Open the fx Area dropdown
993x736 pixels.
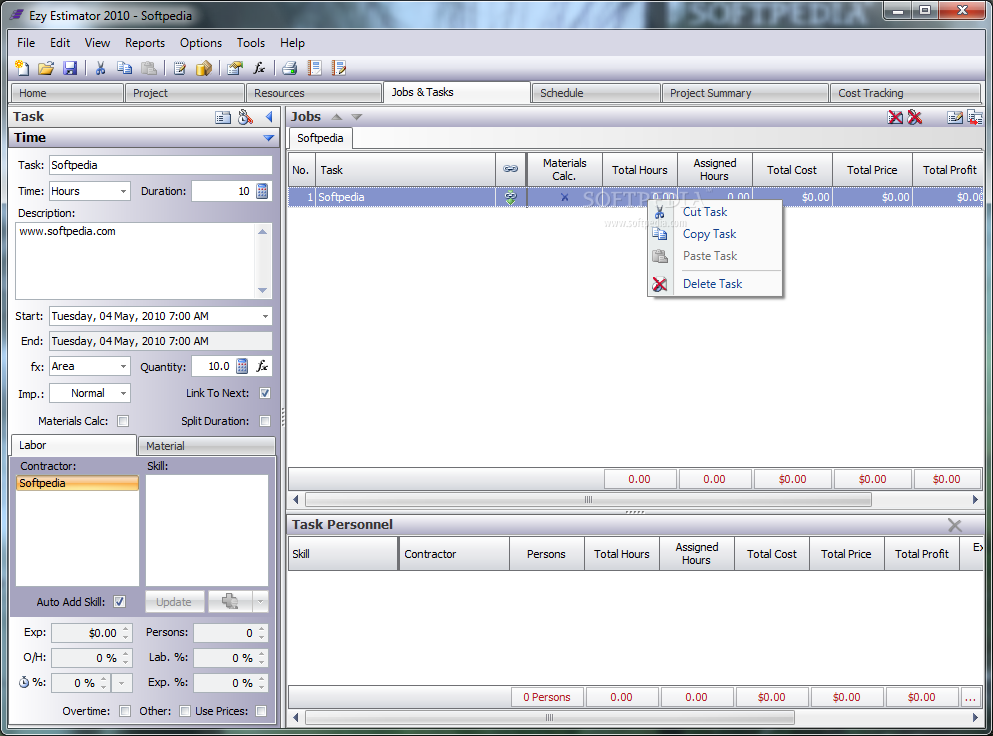tap(123, 366)
